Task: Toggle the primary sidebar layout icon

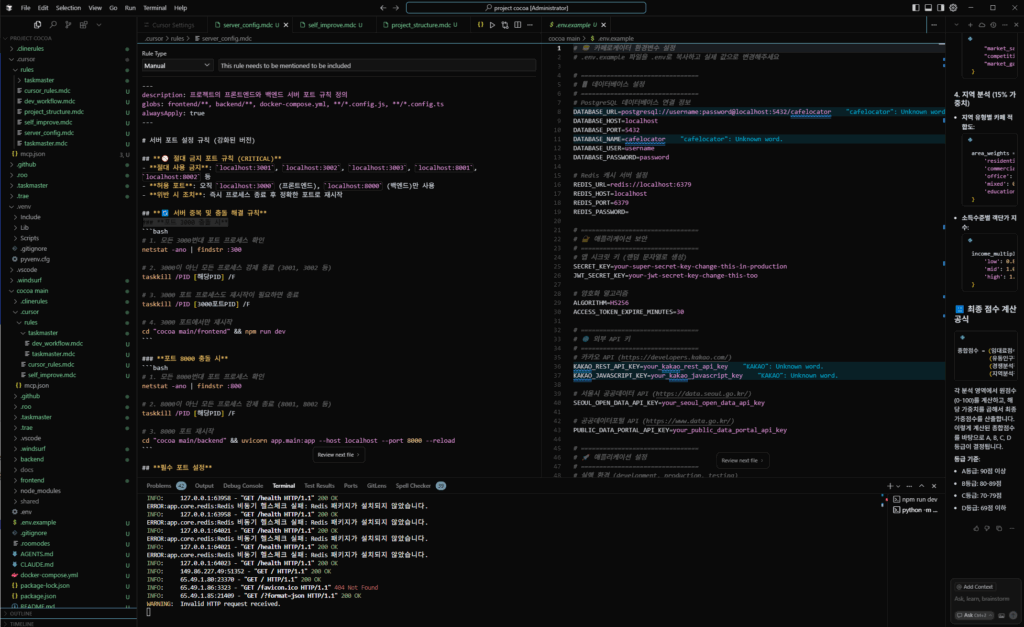Action: (x=916, y=8)
